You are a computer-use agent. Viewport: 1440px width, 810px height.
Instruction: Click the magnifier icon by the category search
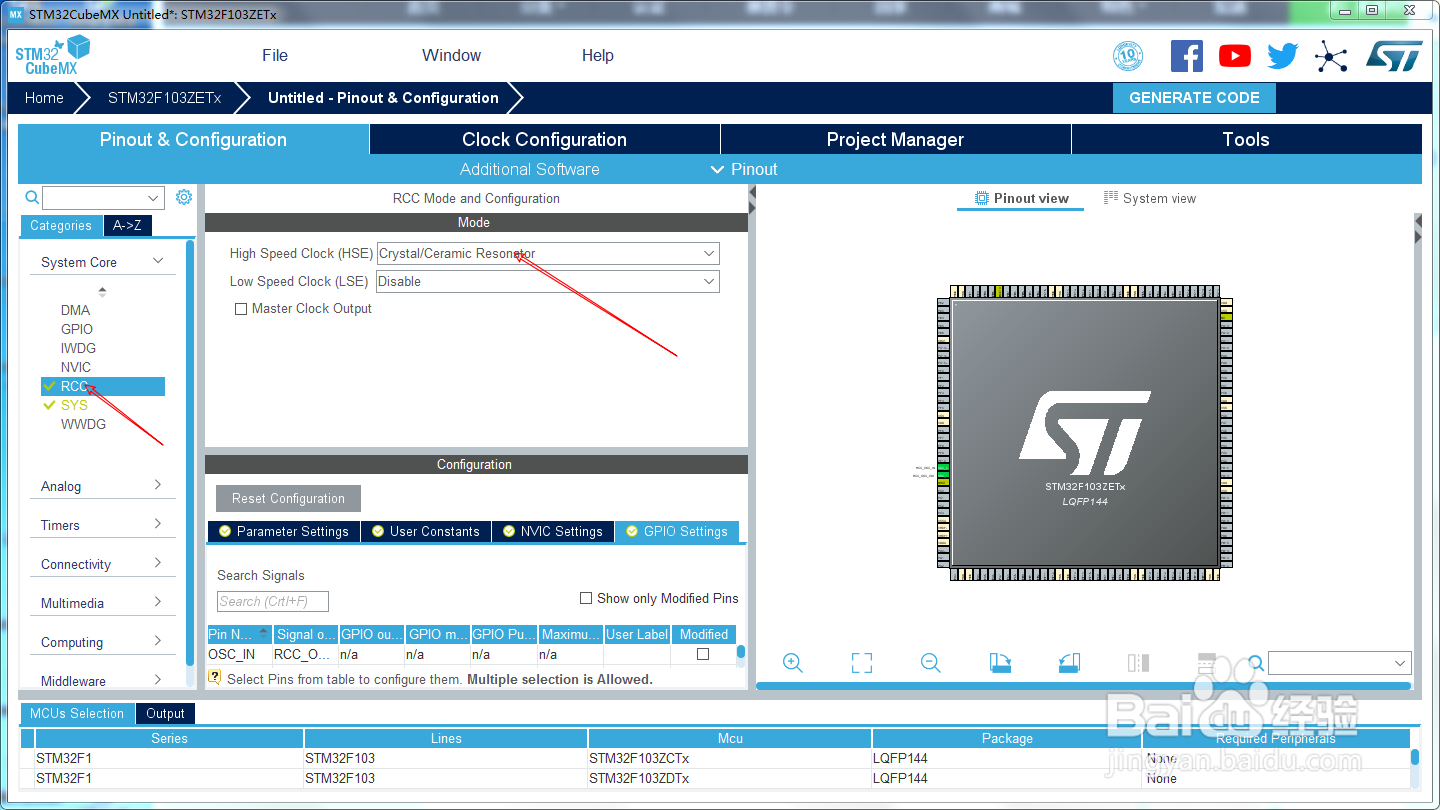[x=32, y=198]
